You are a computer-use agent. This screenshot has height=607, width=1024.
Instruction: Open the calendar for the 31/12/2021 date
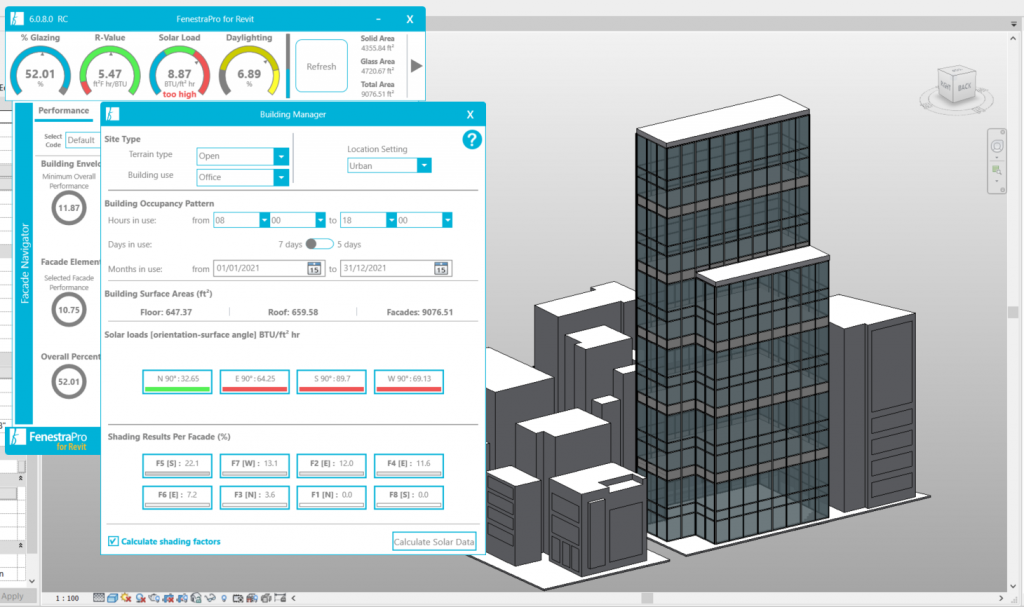tap(441, 269)
